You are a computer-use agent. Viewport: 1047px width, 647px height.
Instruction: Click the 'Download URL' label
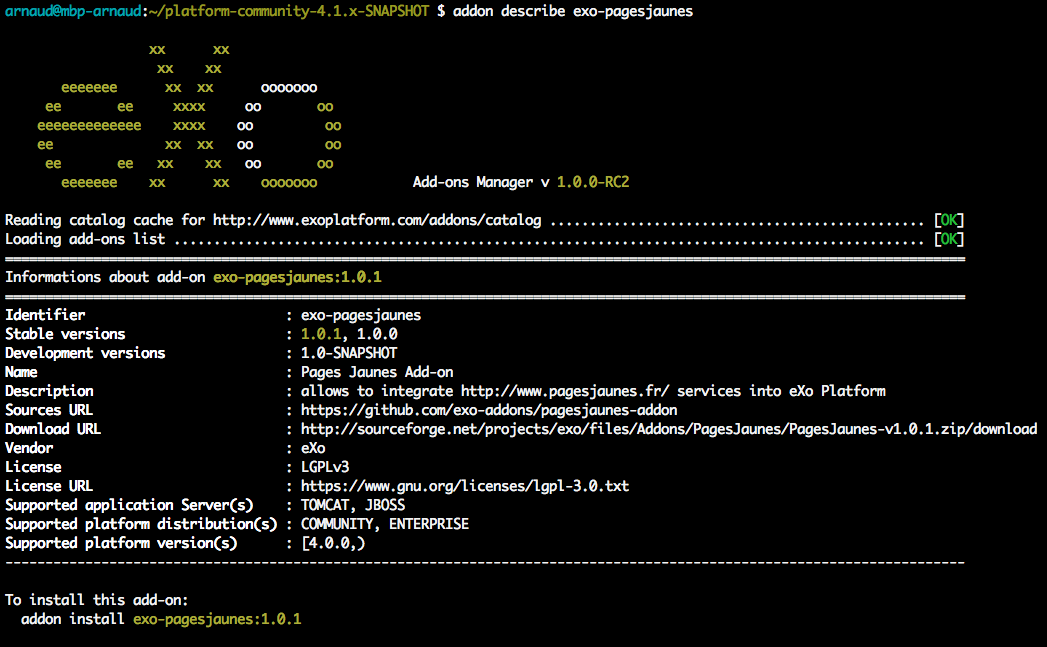(x=53, y=429)
